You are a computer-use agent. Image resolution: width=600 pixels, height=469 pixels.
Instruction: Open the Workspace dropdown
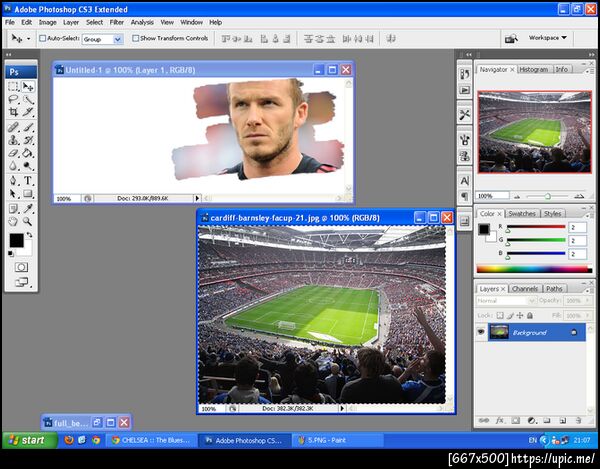point(548,38)
